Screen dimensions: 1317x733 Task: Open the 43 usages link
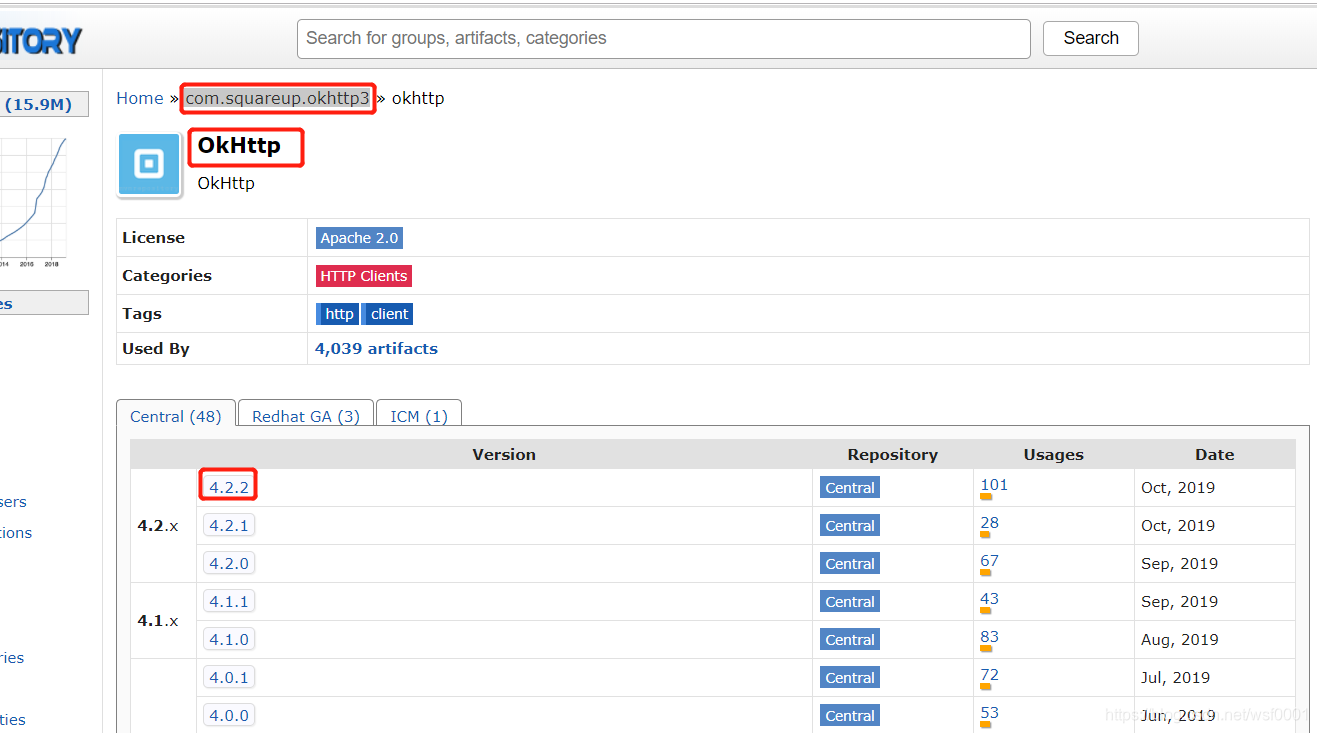(989, 599)
